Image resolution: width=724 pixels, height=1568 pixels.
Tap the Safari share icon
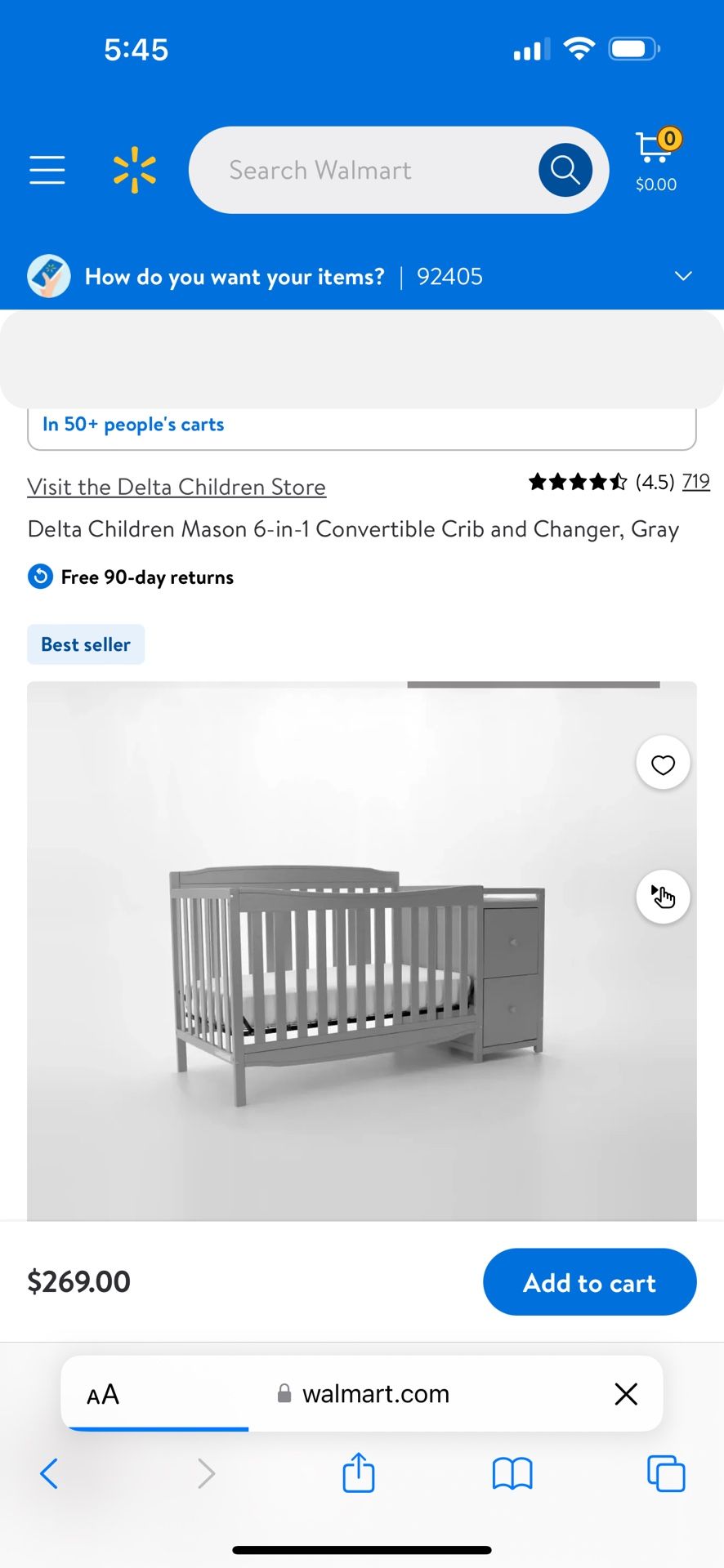point(358,1473)
